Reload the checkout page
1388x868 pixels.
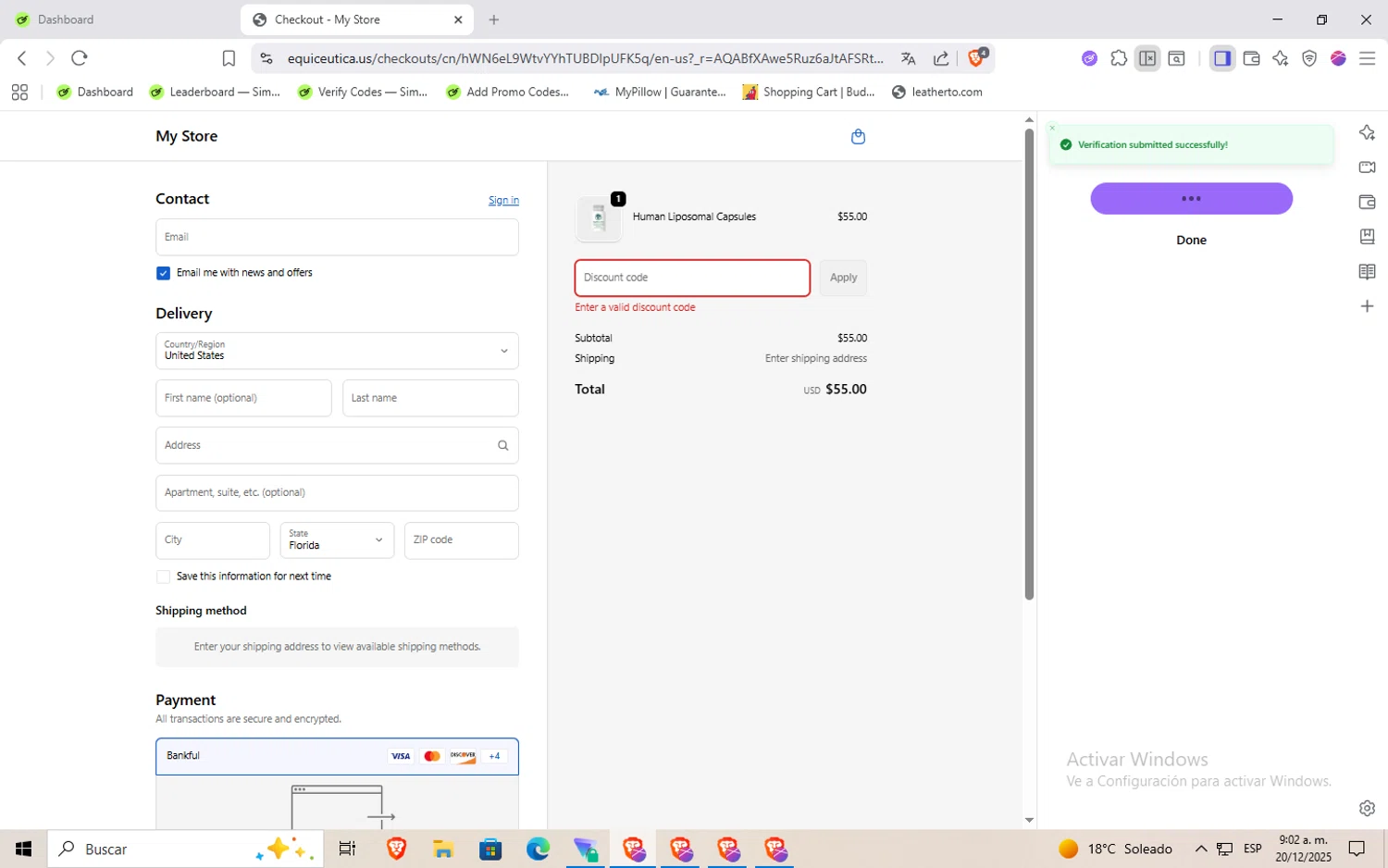80,58
